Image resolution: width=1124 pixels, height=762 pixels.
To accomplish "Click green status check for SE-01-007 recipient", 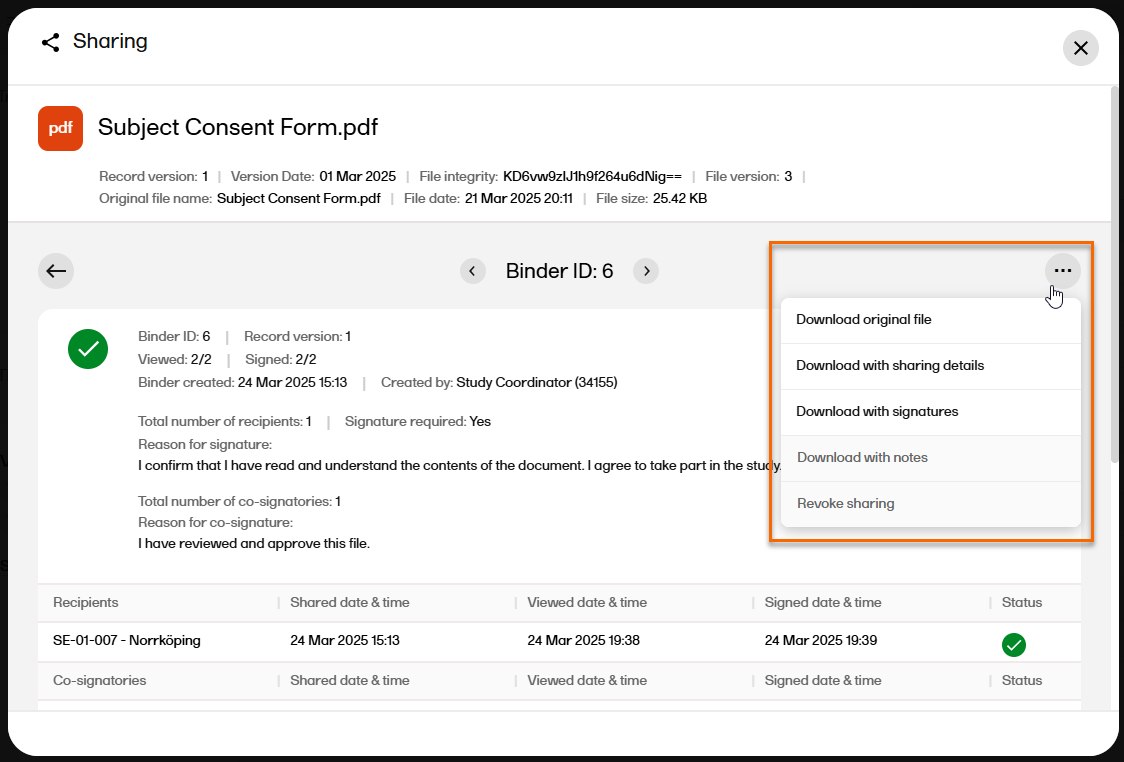I will pos(1013,645).
